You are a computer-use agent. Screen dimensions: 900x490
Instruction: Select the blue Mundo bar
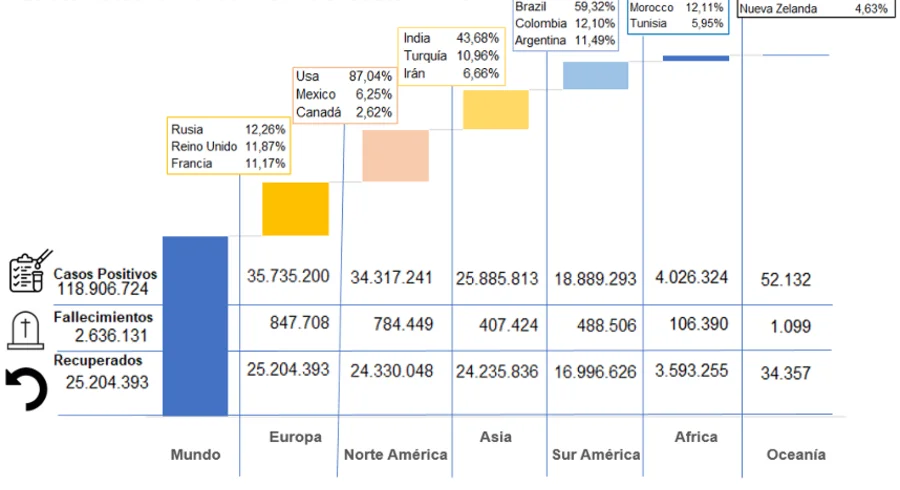pos(195,326)
